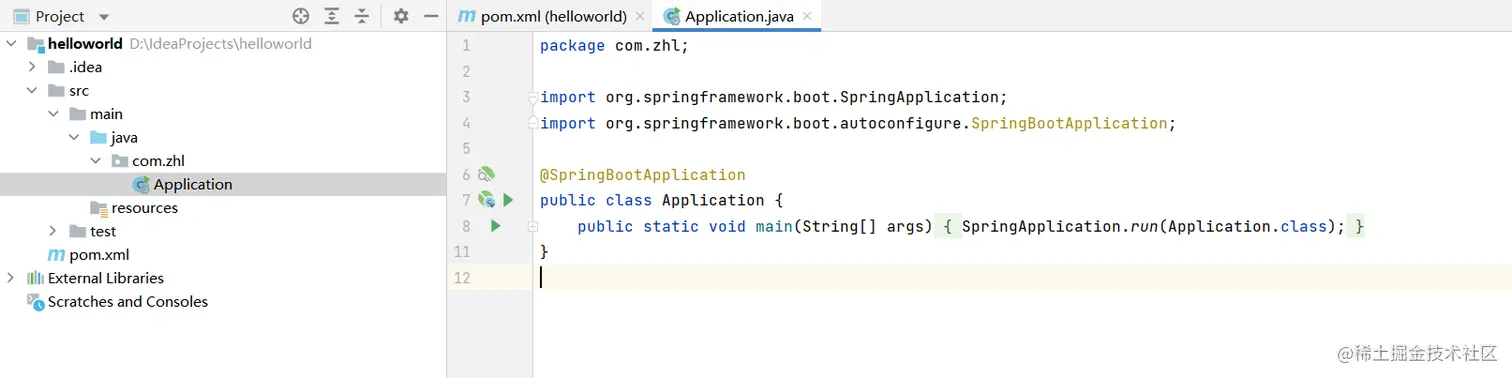The height and width of the screenshot is (378, 1512).
Task: Switch to Application.java tab
Action: tap(738, 16)
